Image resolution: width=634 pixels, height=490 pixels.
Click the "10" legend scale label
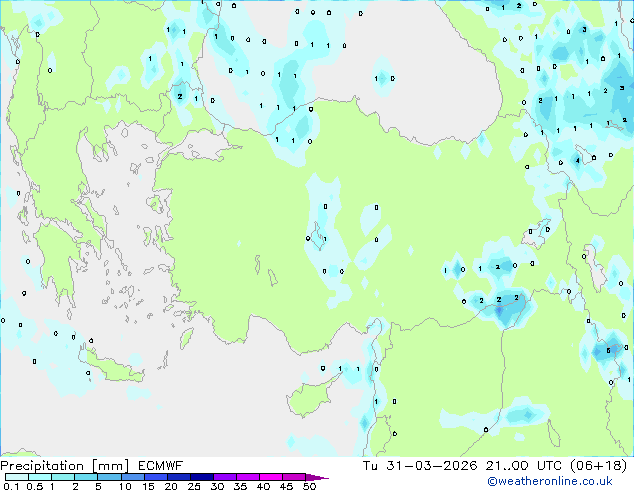click(x=125, y=486)
